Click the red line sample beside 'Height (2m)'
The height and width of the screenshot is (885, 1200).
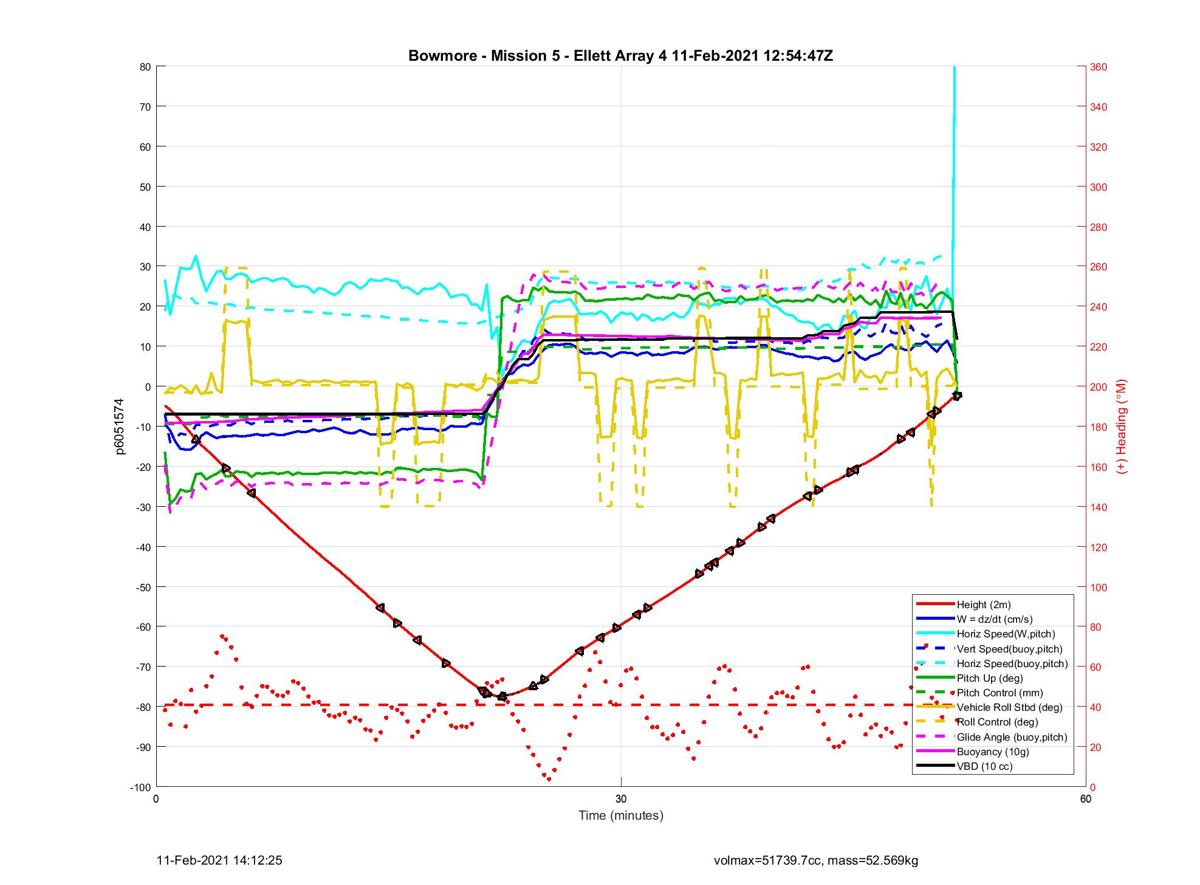point(935,605)
